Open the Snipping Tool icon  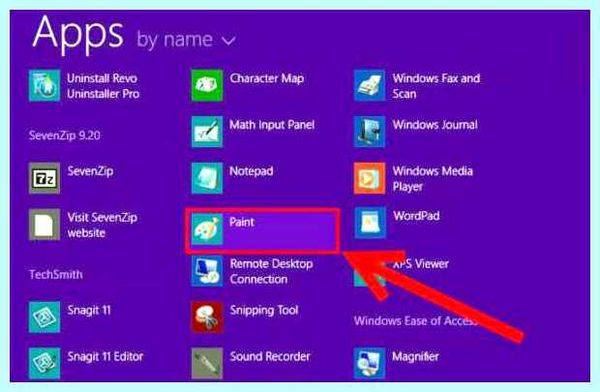207,317
